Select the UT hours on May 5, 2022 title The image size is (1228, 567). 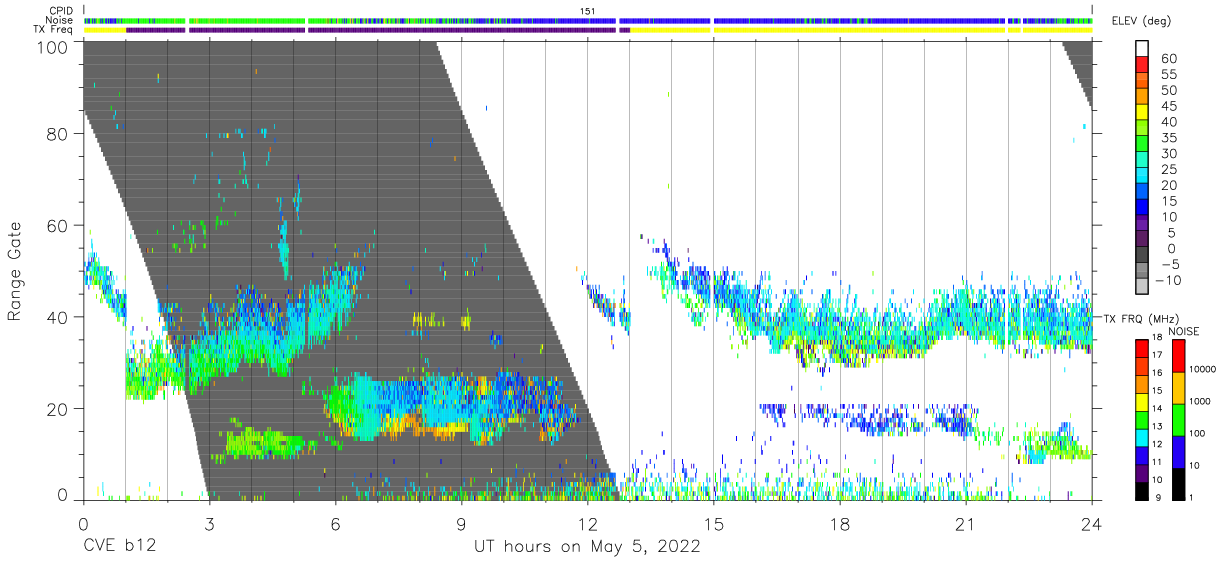click(587, 547)
